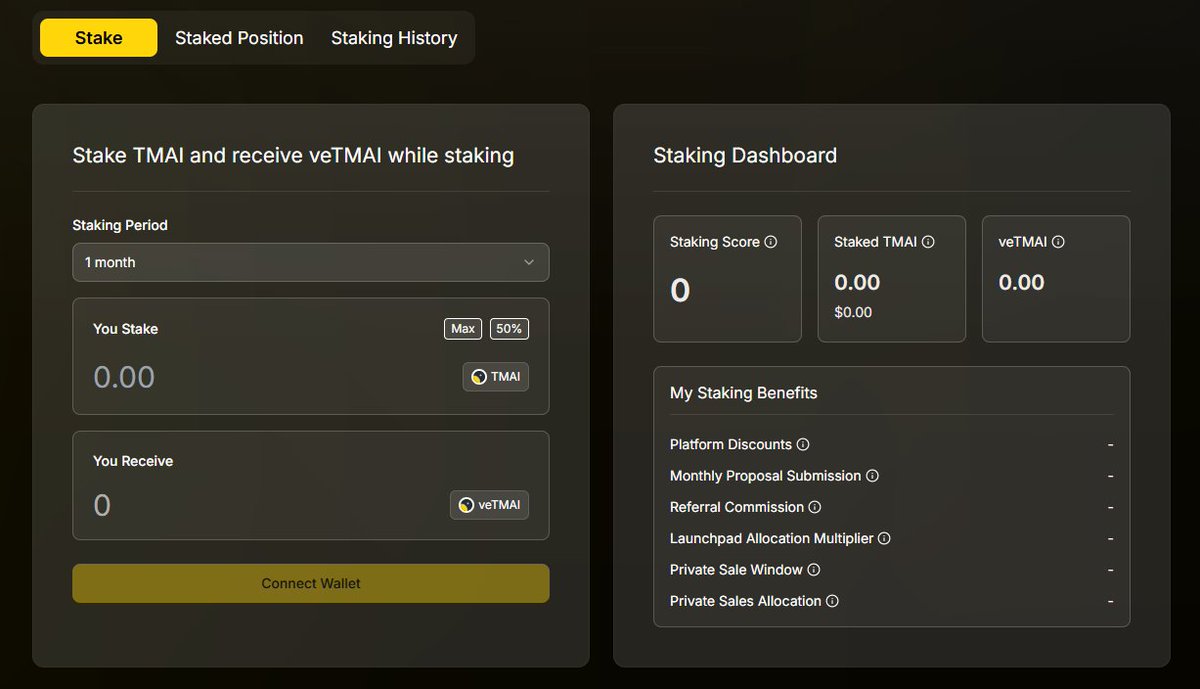Click the Referral Commission label

point(737,507)
